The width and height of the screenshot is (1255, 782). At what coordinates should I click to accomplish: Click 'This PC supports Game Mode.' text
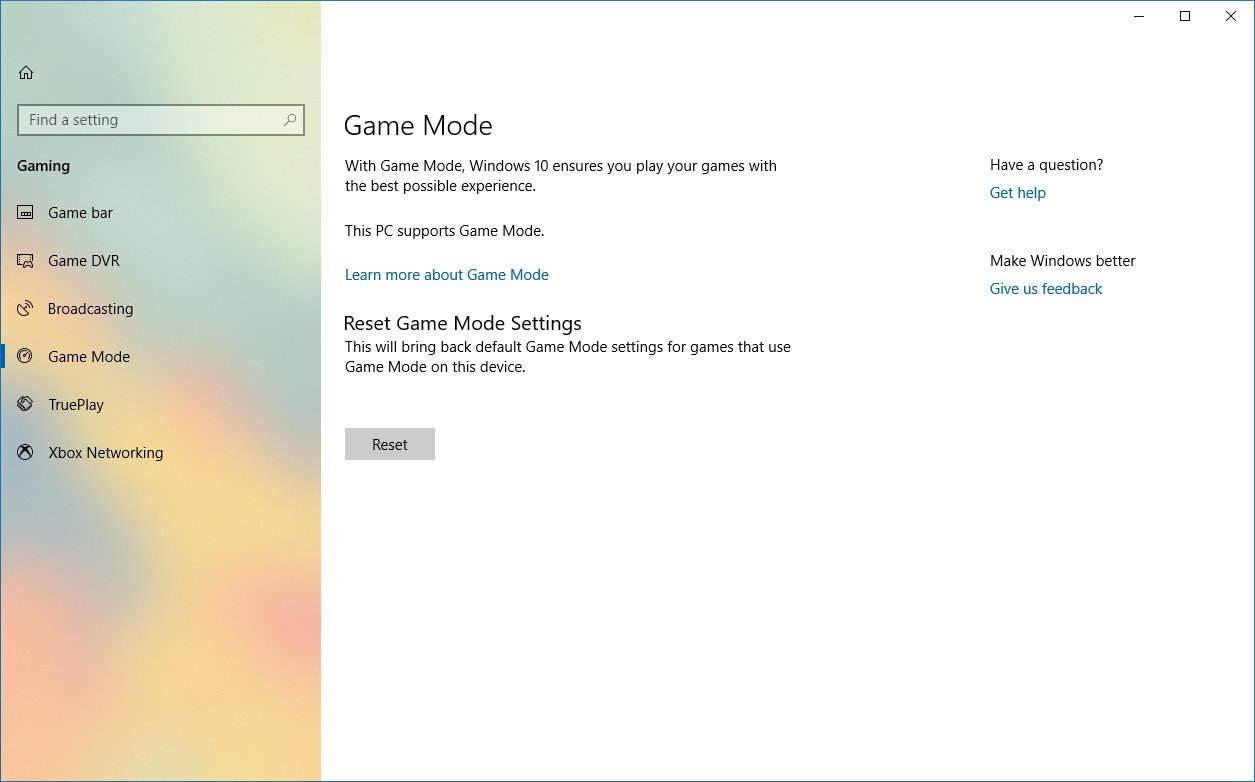pyautogui.click(x=445, y=231)
